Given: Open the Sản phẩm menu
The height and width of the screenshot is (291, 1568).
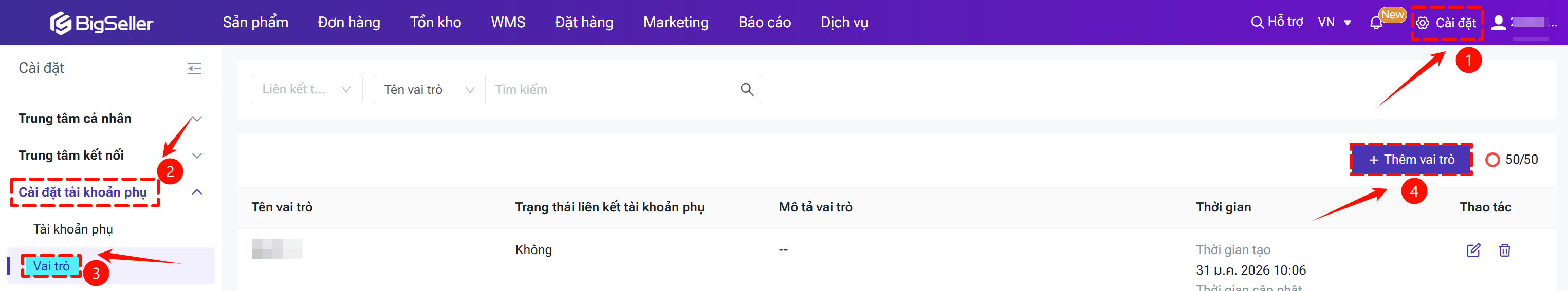Looking at the screenshot, I should tap(255, 23).
